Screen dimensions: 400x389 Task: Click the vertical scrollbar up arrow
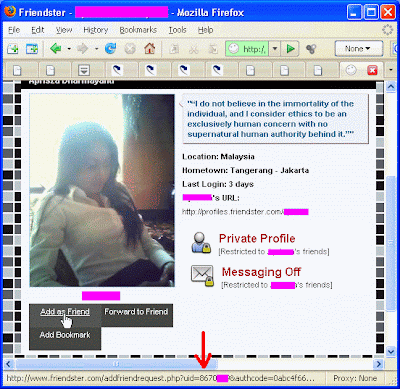pyautogui.click(x=391, y=87)
